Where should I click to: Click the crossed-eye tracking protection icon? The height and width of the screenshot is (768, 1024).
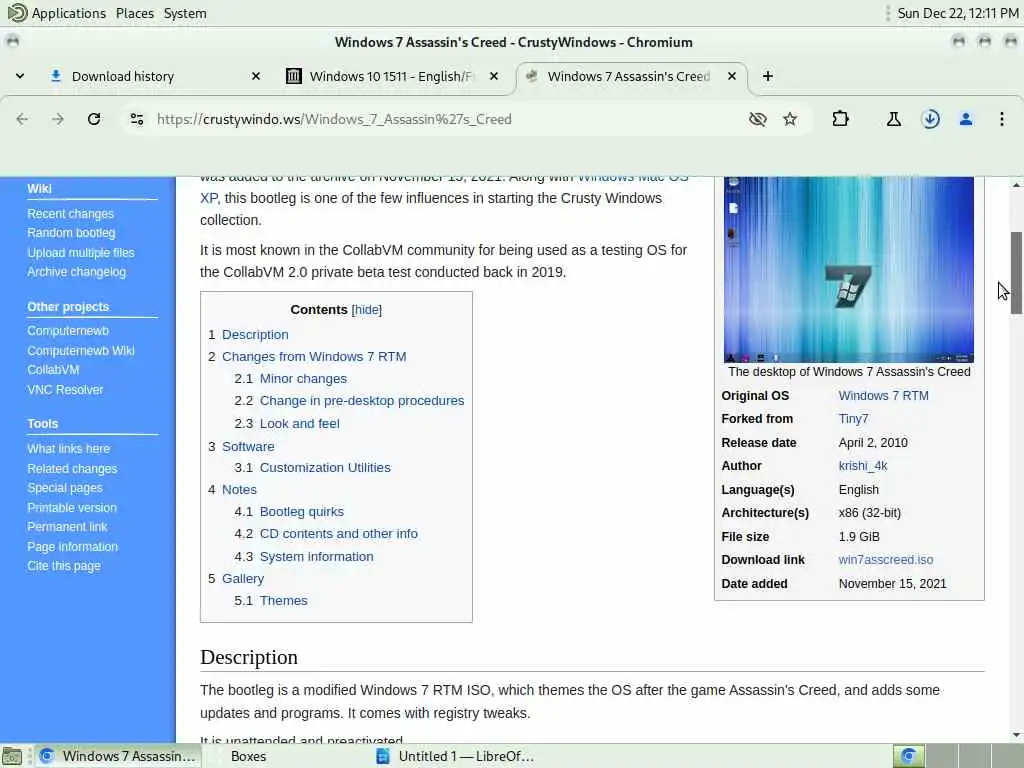pos(758,119)
